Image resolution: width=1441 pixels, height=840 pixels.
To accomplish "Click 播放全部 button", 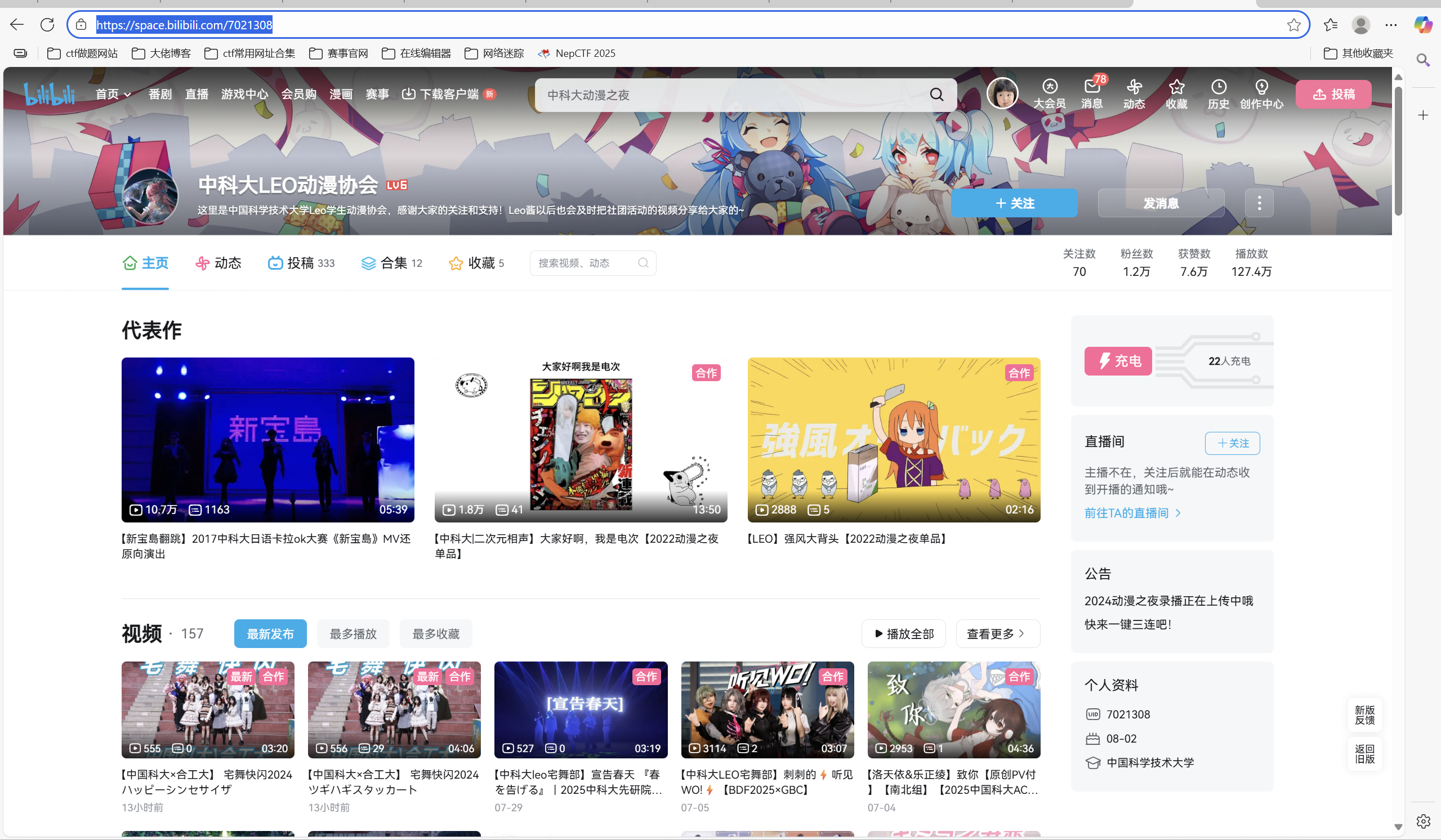I will point(903,633).
